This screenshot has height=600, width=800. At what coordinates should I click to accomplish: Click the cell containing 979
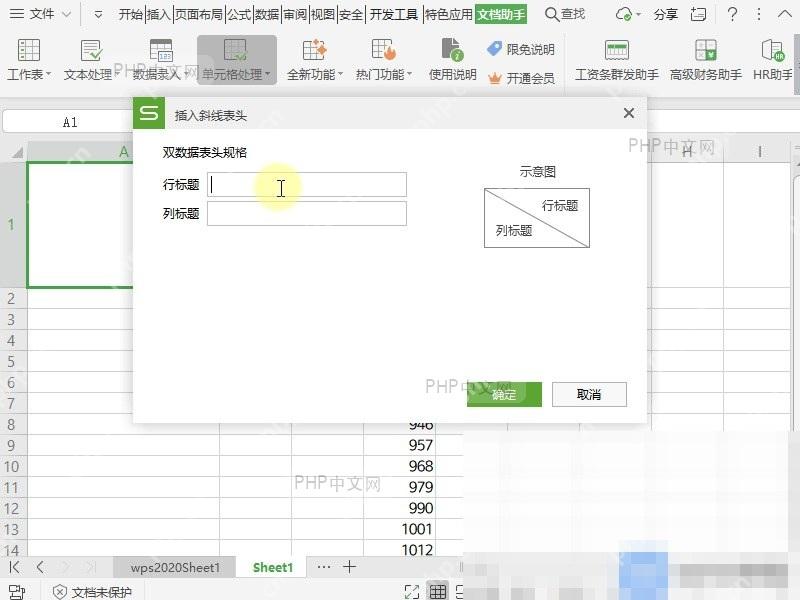399,487
